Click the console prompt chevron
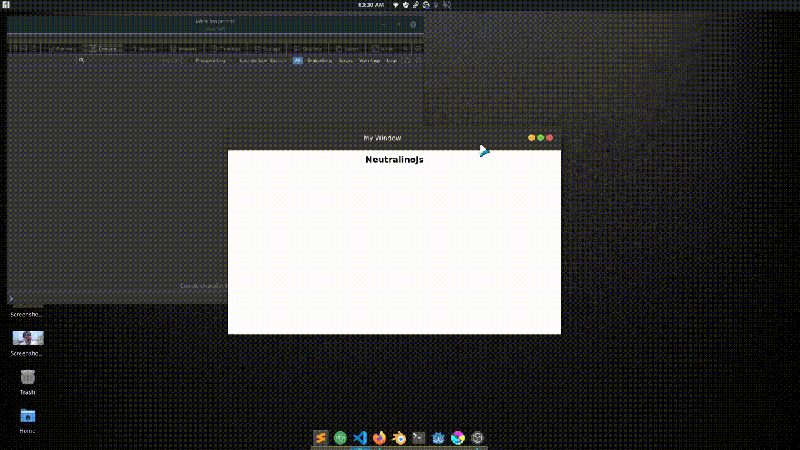The height and width of the screenshot is (450, 800). point(11,299)
